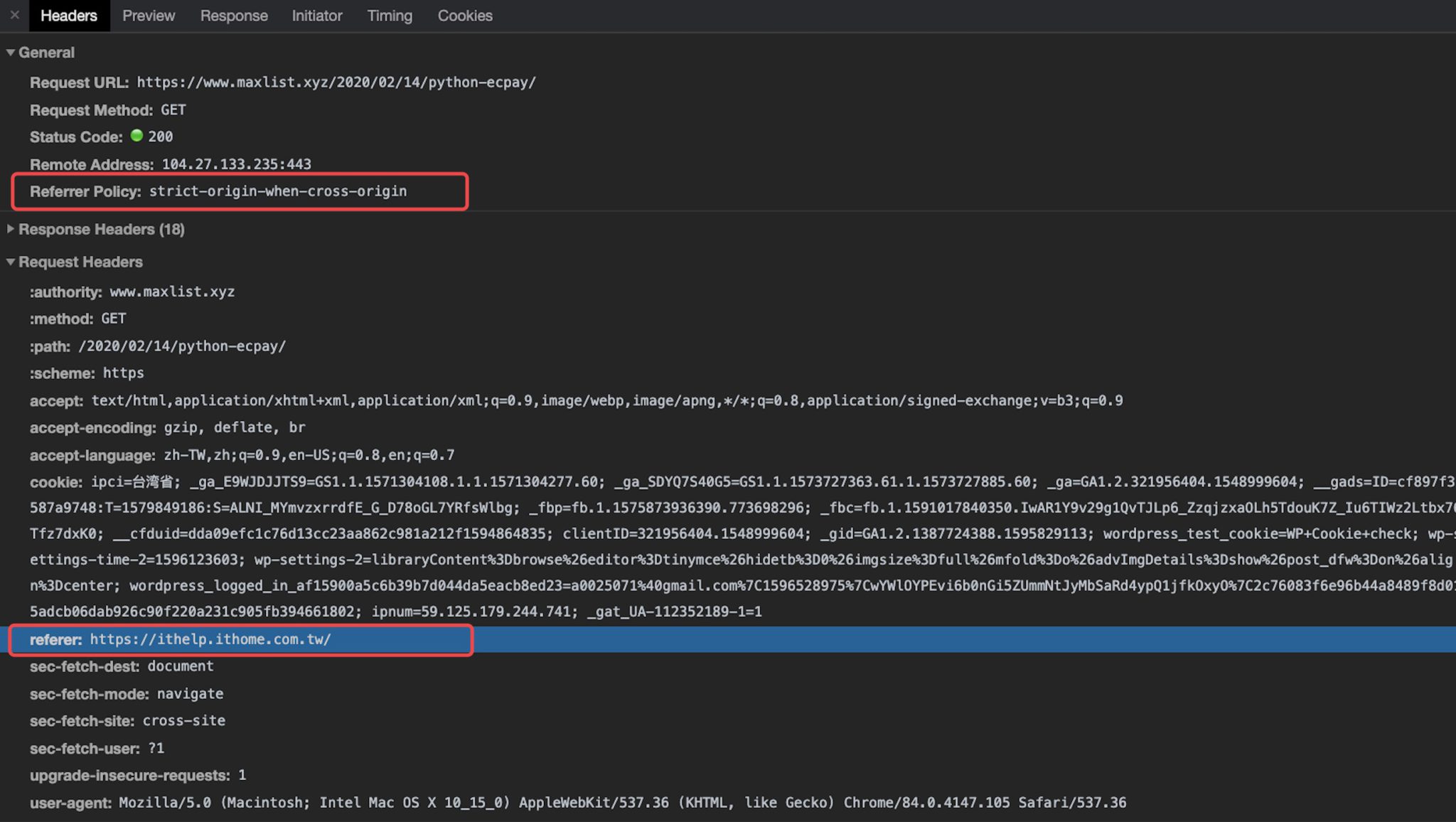Click the sec-fetch-site header row
Screen dimensions: 1456x822
(128, 721)
